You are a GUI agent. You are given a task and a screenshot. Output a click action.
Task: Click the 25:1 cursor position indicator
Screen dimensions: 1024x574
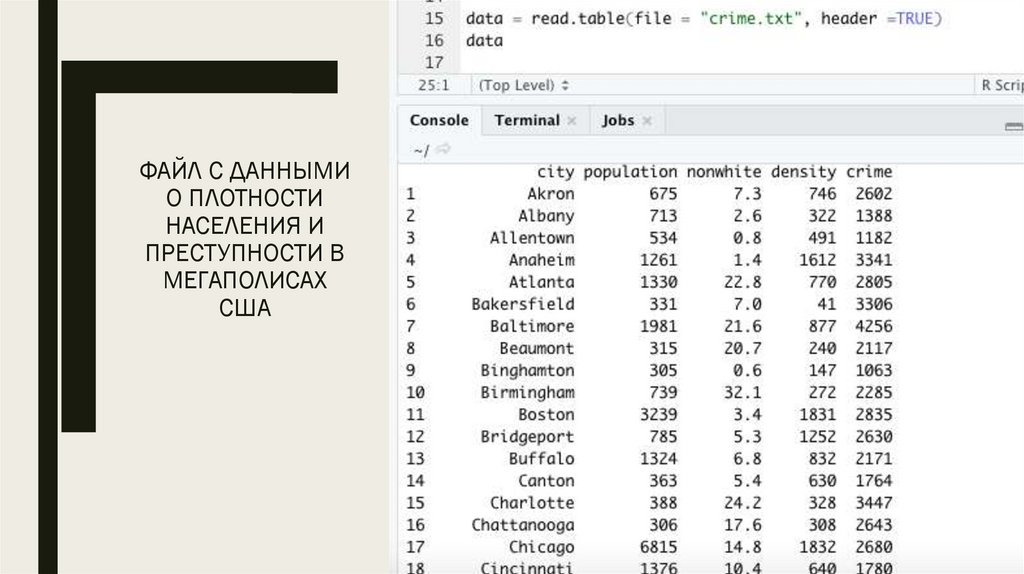click(x=432, y=86)
